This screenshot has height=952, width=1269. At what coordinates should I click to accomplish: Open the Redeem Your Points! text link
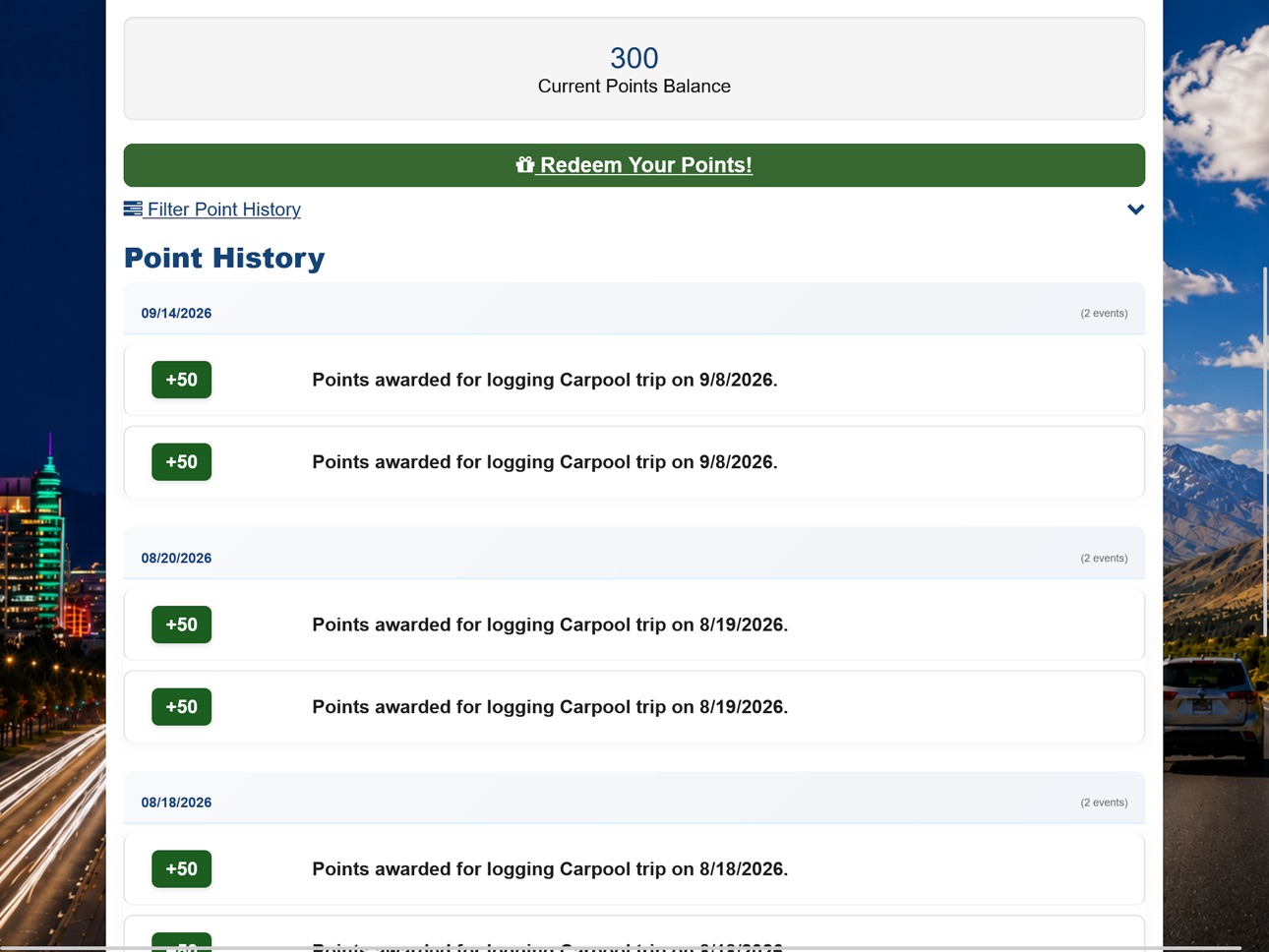coord(646,165)
